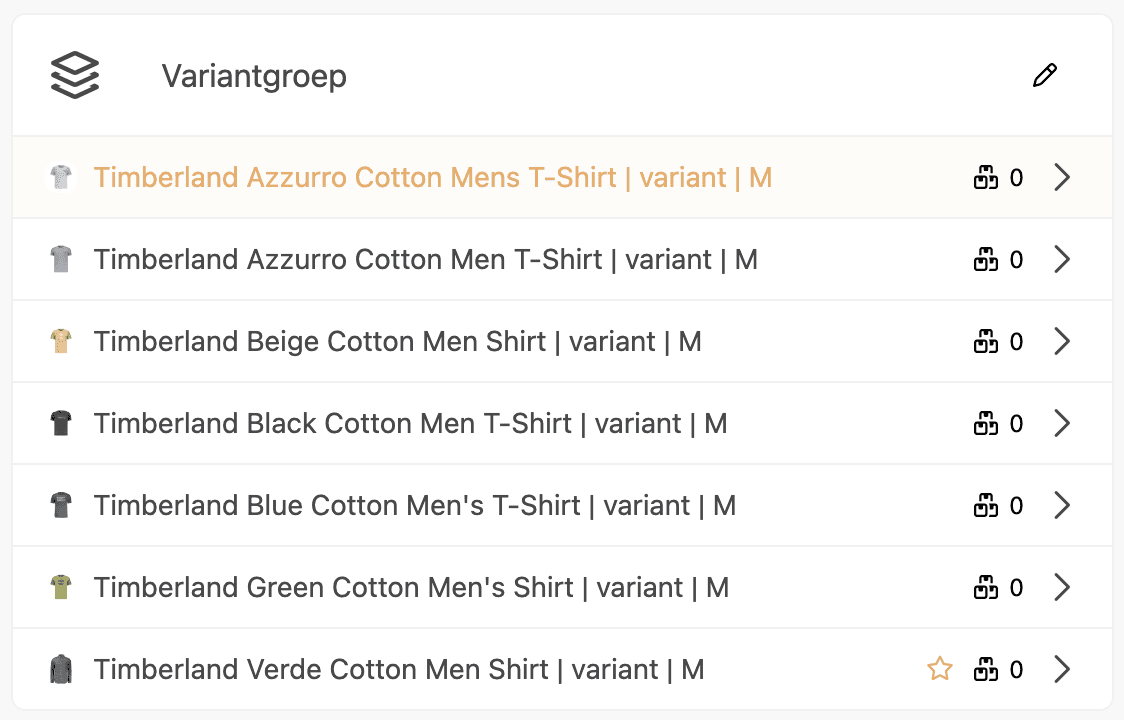The width and height of the screenshot is (1124, 720).
Task: Select Timberland Blue Cotton Men's T-Shirt variant
Action: point(414,506)
